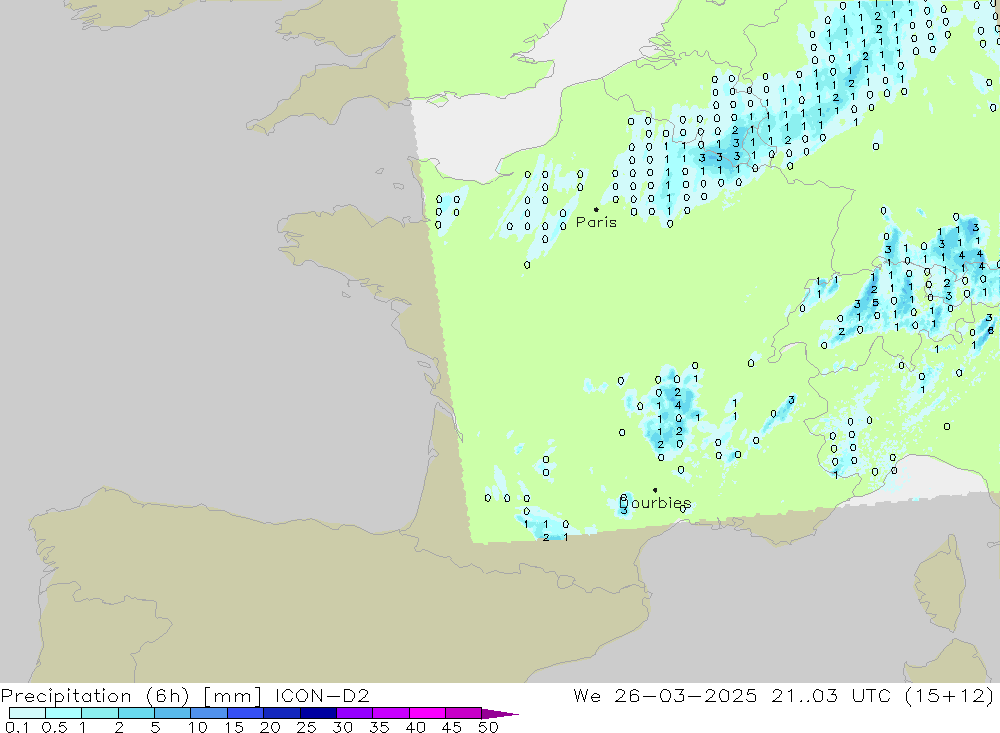Image resolution: width=1000 pixels, height=733 pixels.
Task: Select the 0.5–1 mm legend swatch
Action: [64, 713]
